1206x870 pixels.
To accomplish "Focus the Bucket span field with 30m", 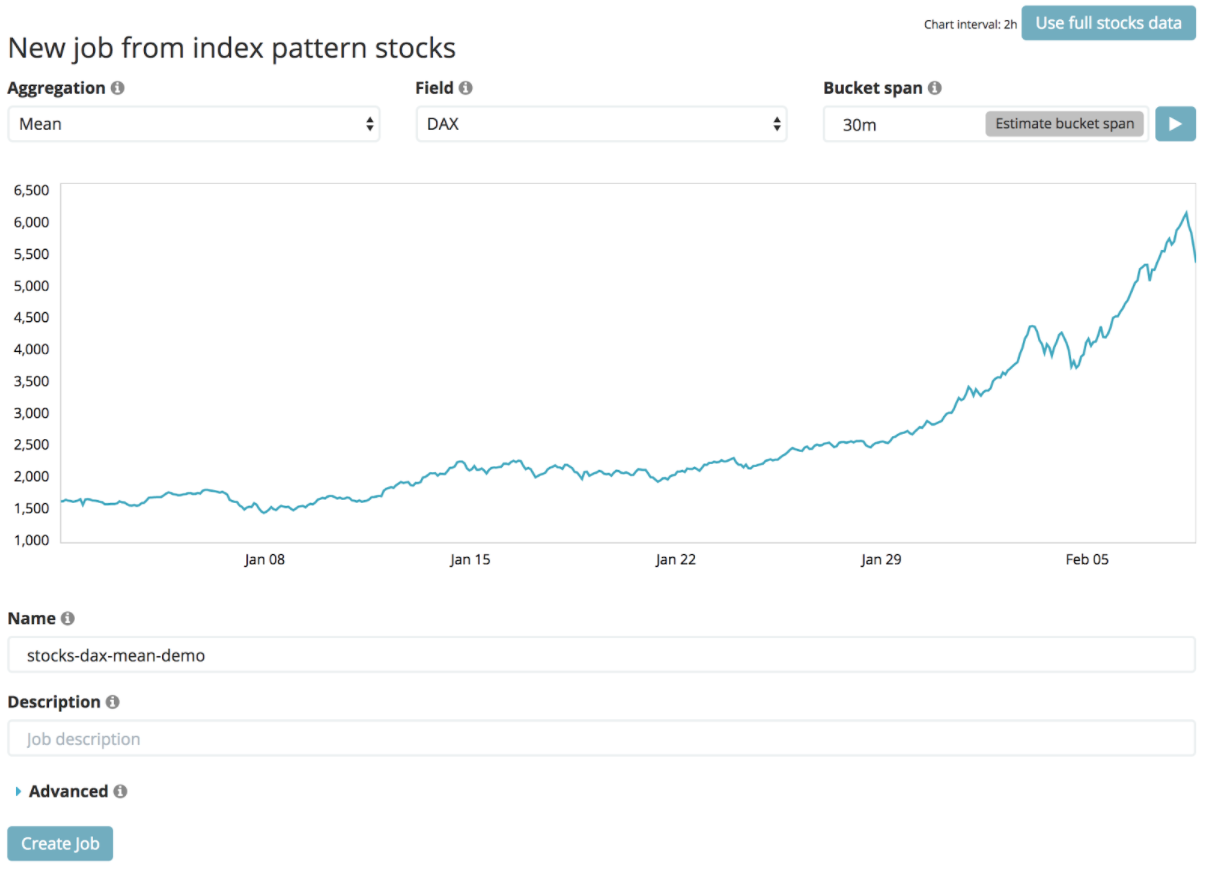I will [x=900, y=124].
